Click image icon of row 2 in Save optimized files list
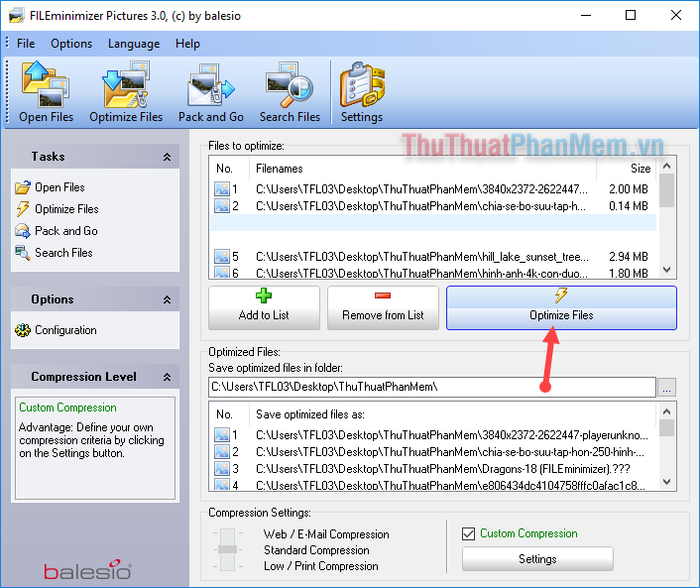700x588 pixels. (221, 451)
